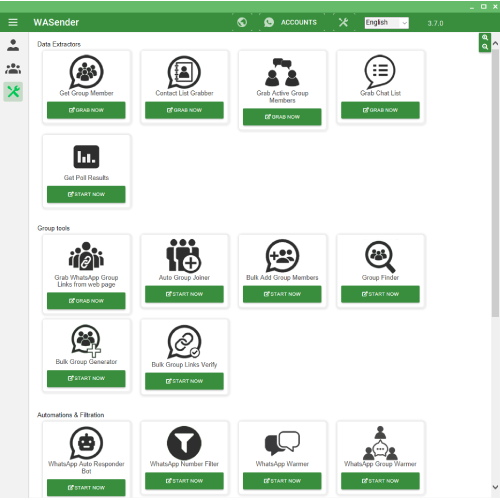The height and width of the screenshot is (500, 500).
Task: Click the WhatsApp Warmer label
Action: click(282, 464)
